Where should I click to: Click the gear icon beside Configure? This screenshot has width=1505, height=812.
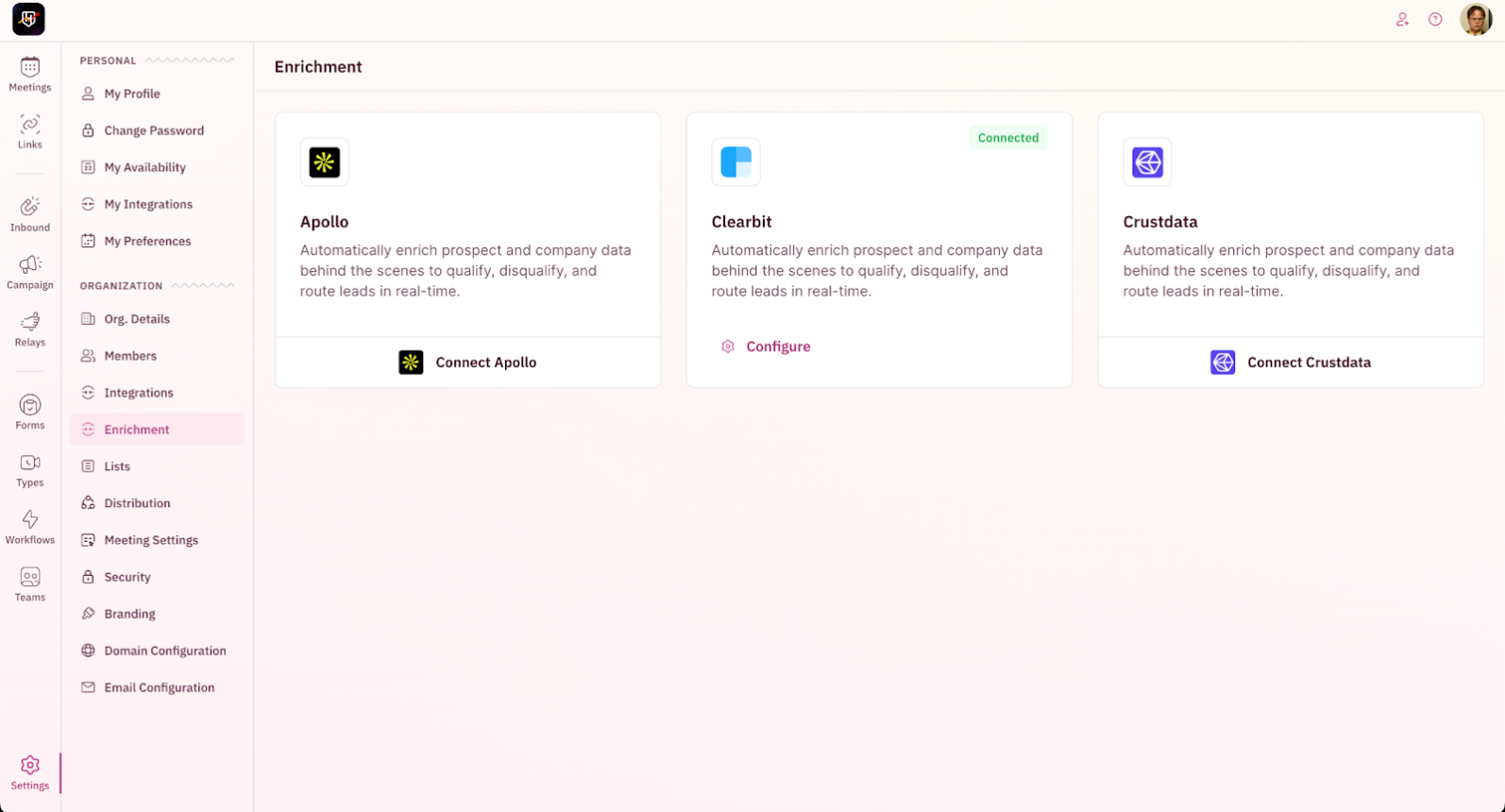[x=728, y=347]
